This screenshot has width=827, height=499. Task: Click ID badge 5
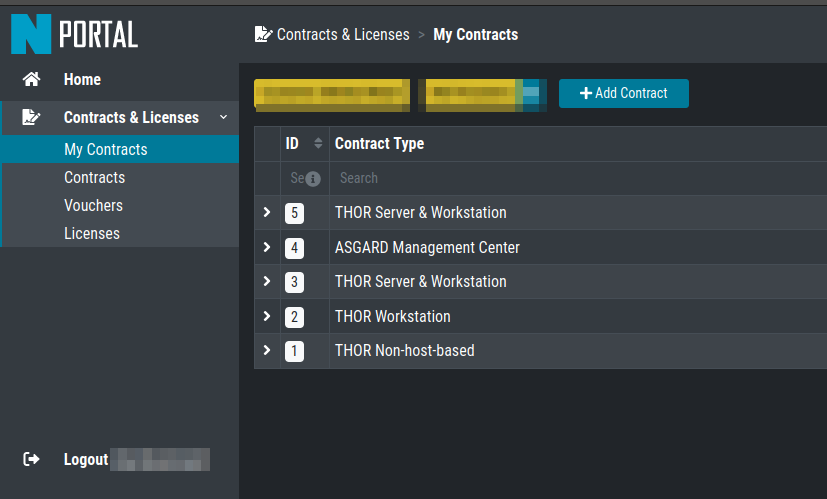(294, 213)
